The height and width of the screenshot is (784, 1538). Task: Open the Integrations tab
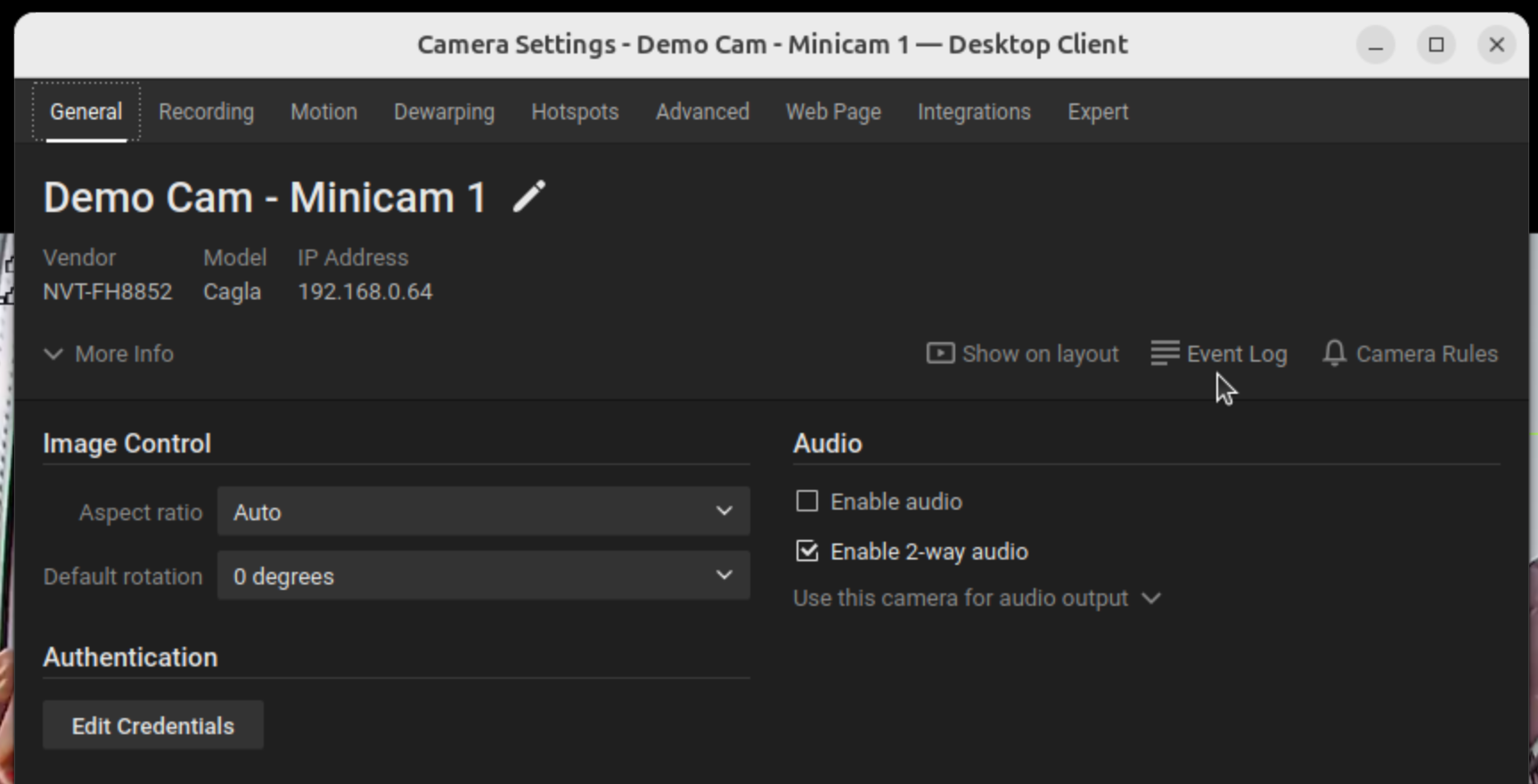[x=974, y=111]
